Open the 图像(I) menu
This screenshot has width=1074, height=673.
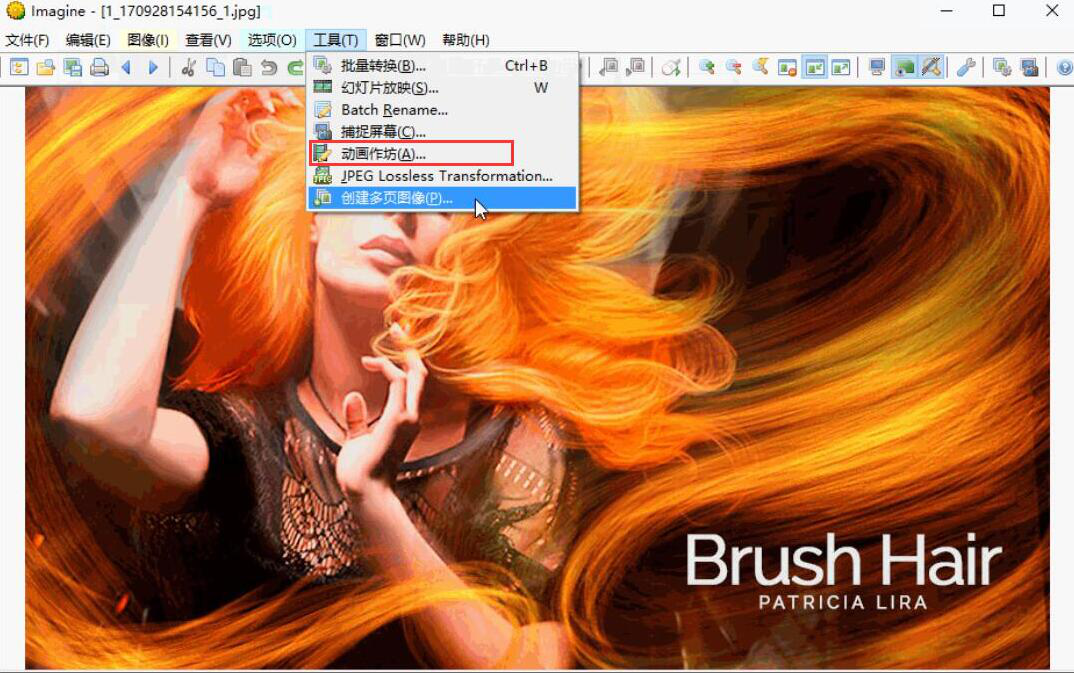click(x=148, y=40)
